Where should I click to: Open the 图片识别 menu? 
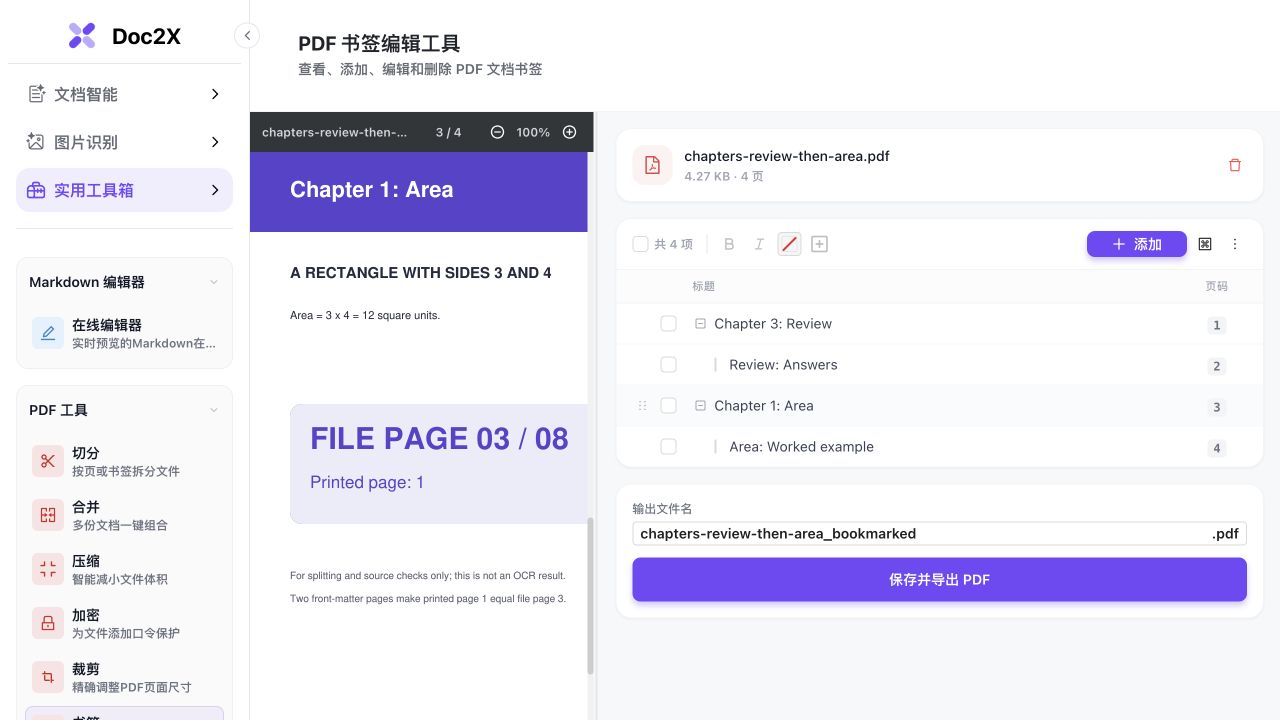124,142
